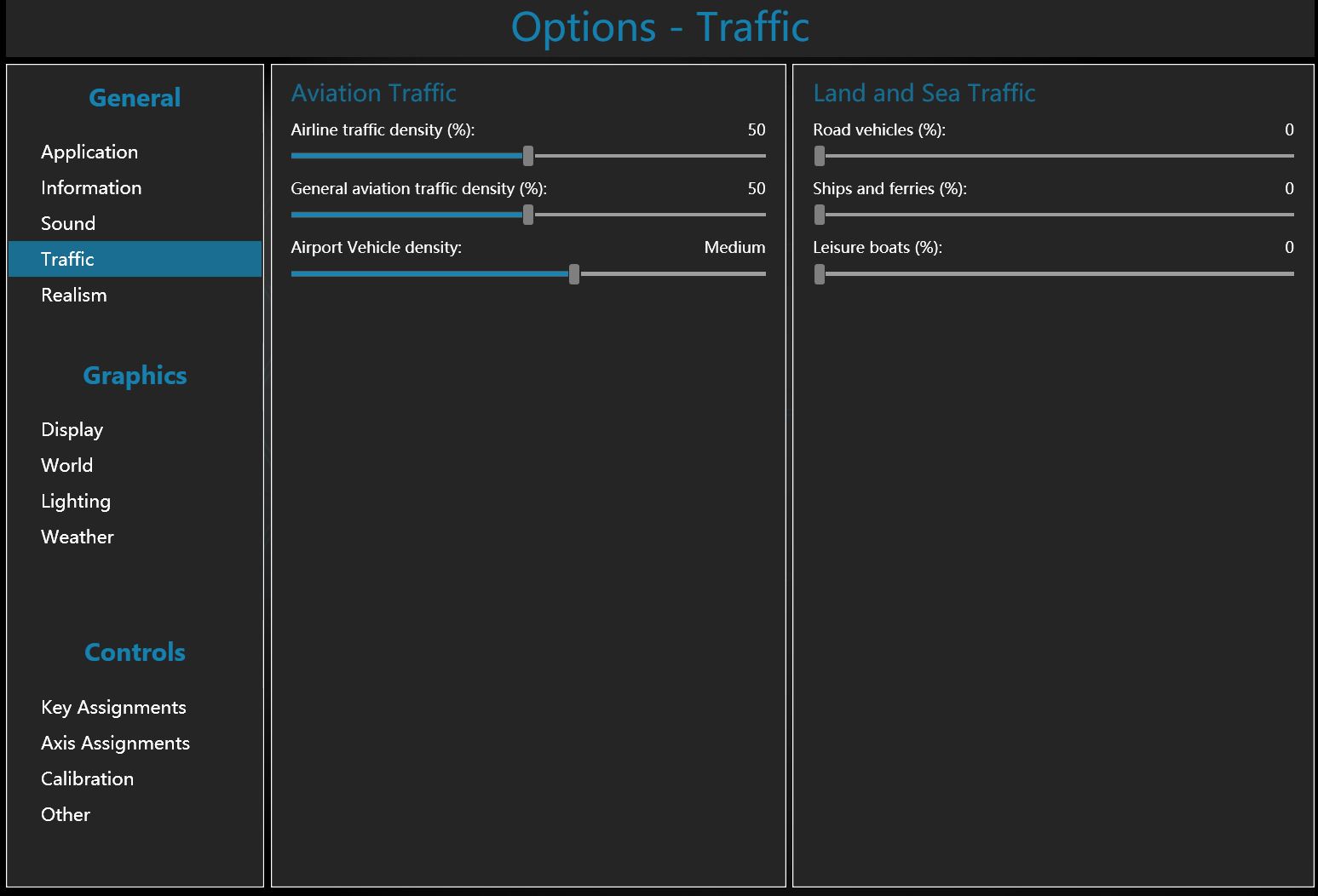
Task: Go to Realism settings
Action: click(74, 295)
